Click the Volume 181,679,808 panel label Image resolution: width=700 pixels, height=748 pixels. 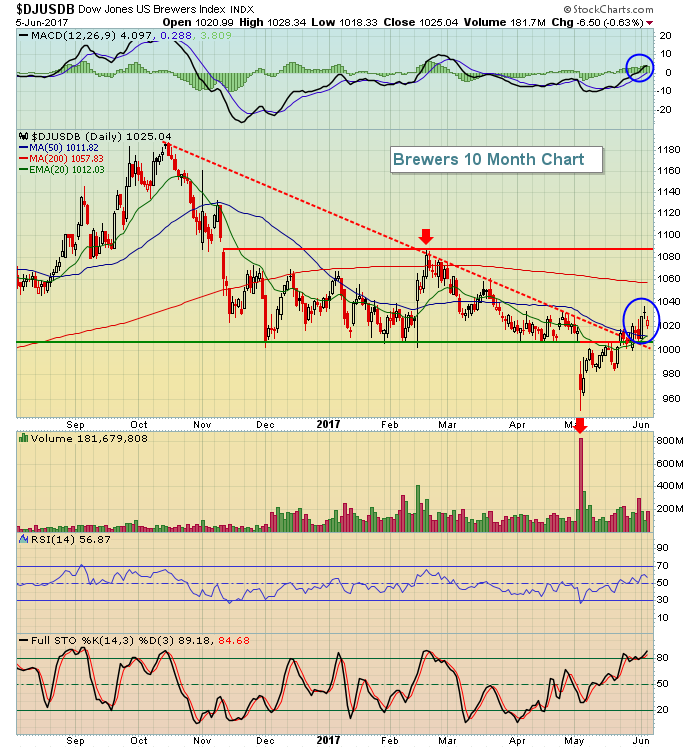tap(89, 438)
